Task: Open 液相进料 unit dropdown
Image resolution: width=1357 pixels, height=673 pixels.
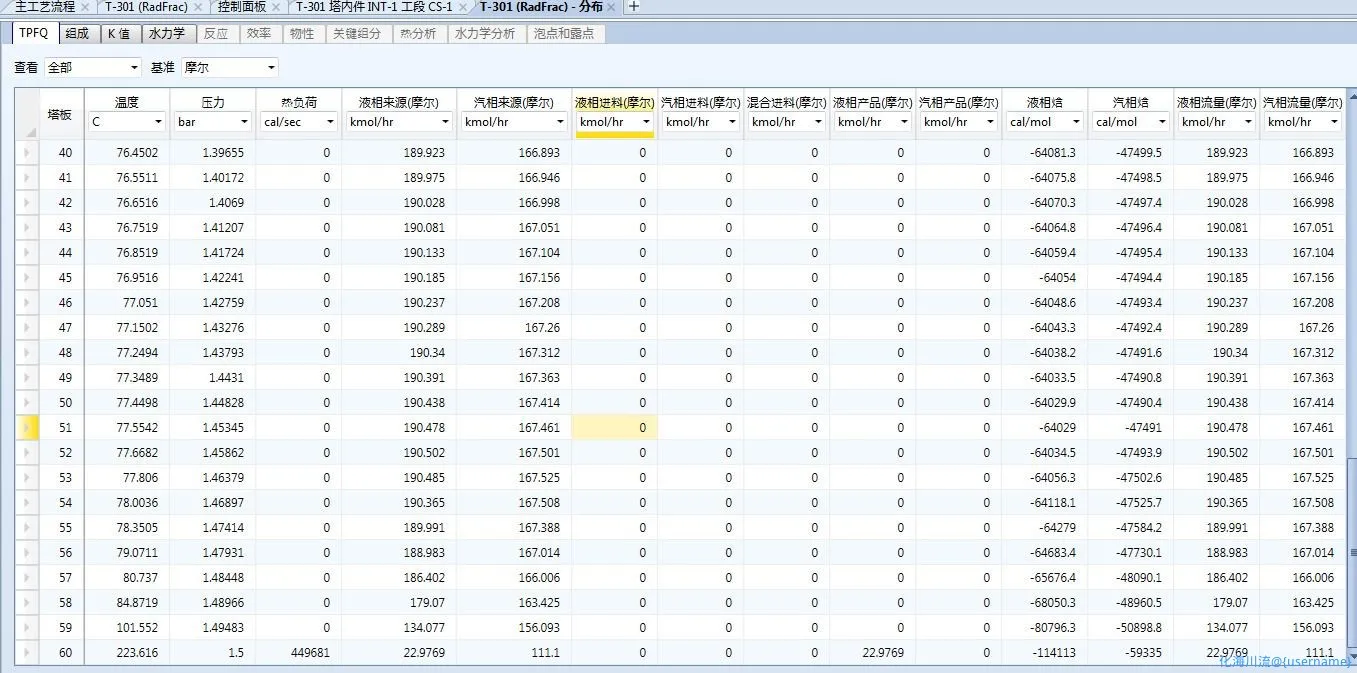Action: coord(614,122)
